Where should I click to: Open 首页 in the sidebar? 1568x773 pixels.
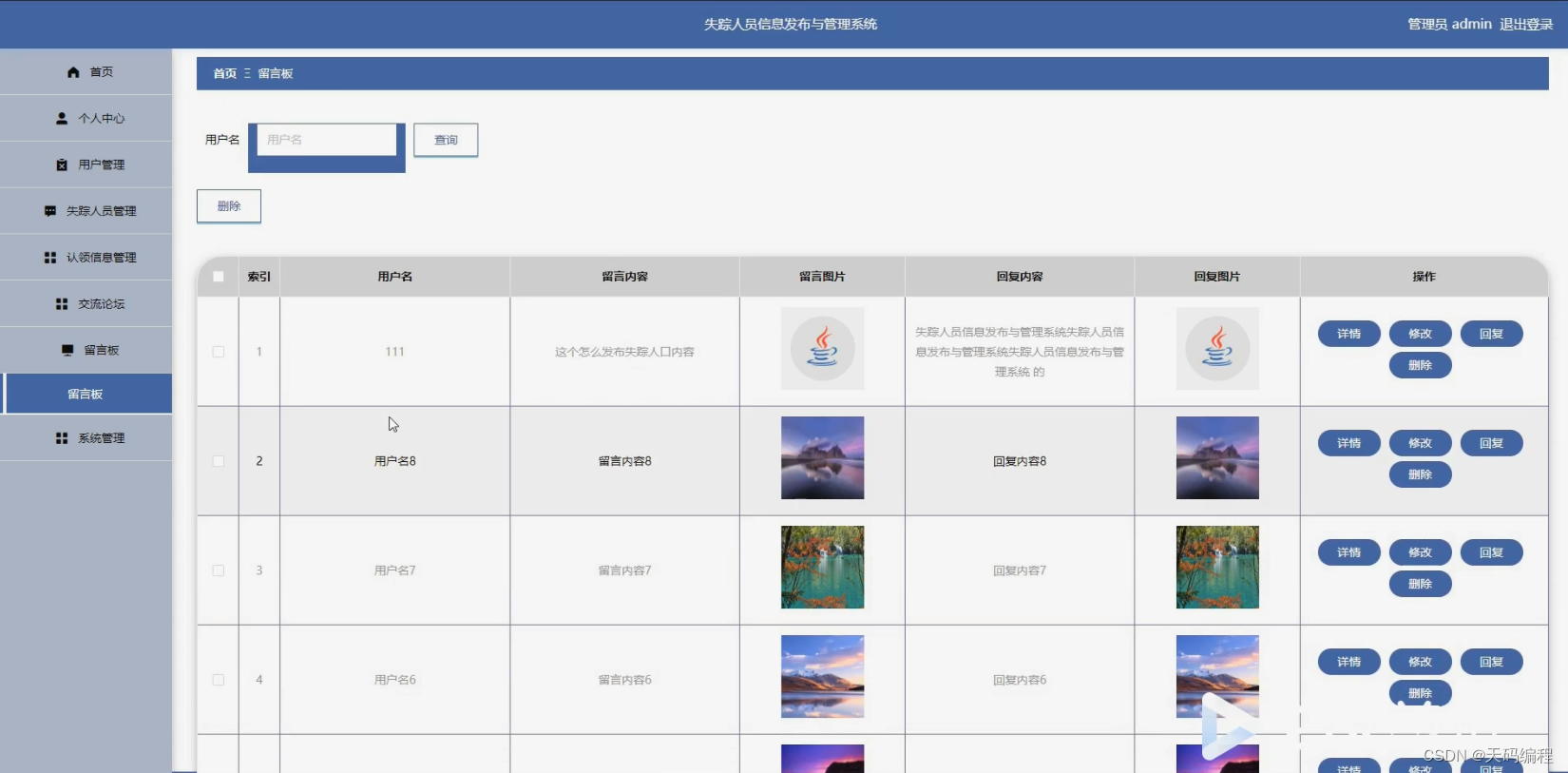point(86,72)
